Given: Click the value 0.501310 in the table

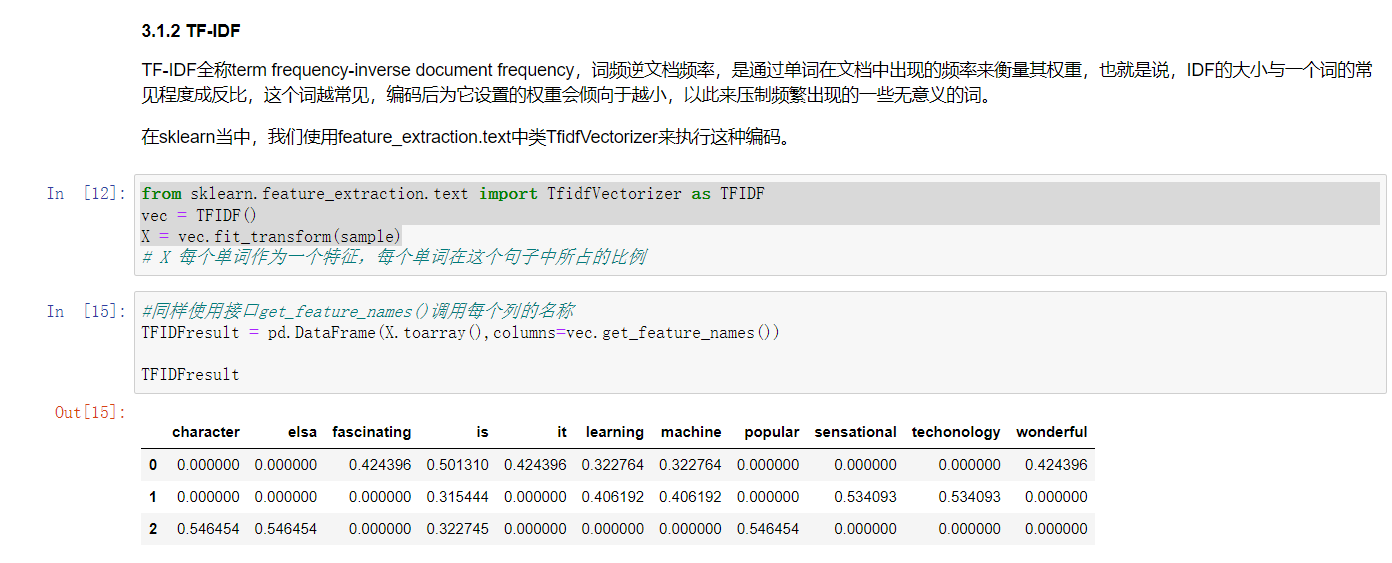Looking at the screenshot, I should (x=458, y=465).
